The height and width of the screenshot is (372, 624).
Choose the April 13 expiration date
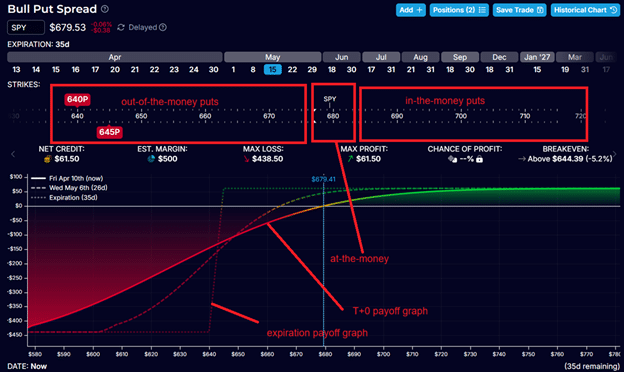coord(16,70)
